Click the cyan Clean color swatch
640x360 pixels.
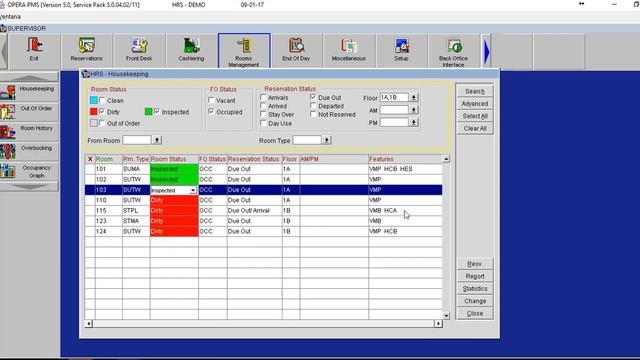pyautogui.click(x=93, y=100)
